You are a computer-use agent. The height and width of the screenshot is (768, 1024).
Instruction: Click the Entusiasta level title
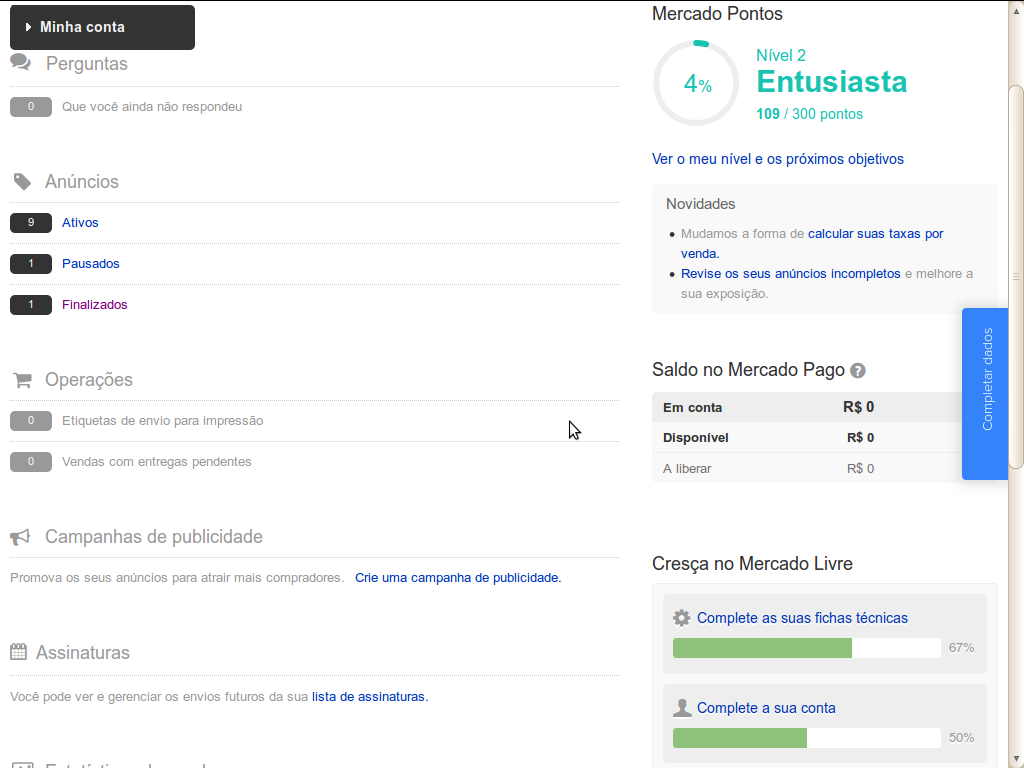(831, 82)
